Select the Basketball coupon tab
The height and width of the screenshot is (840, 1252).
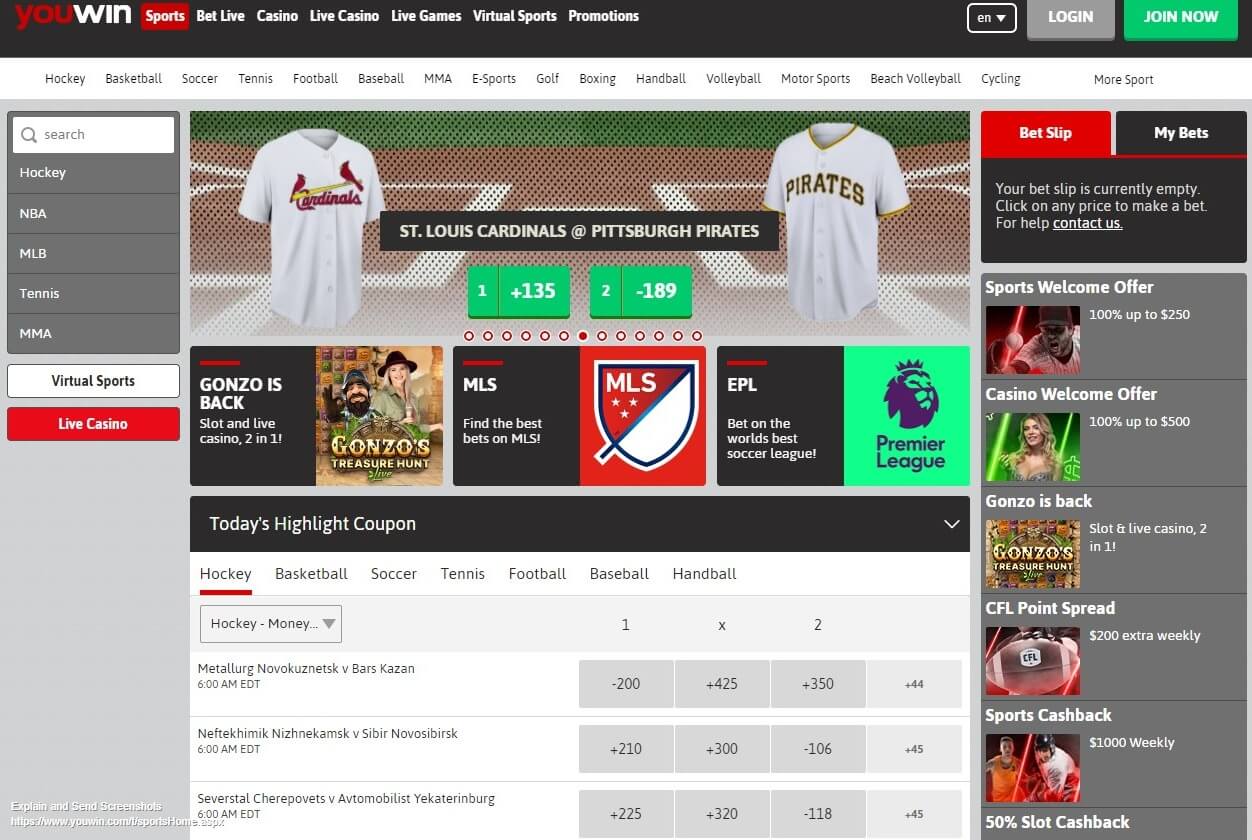pos(311,574)
